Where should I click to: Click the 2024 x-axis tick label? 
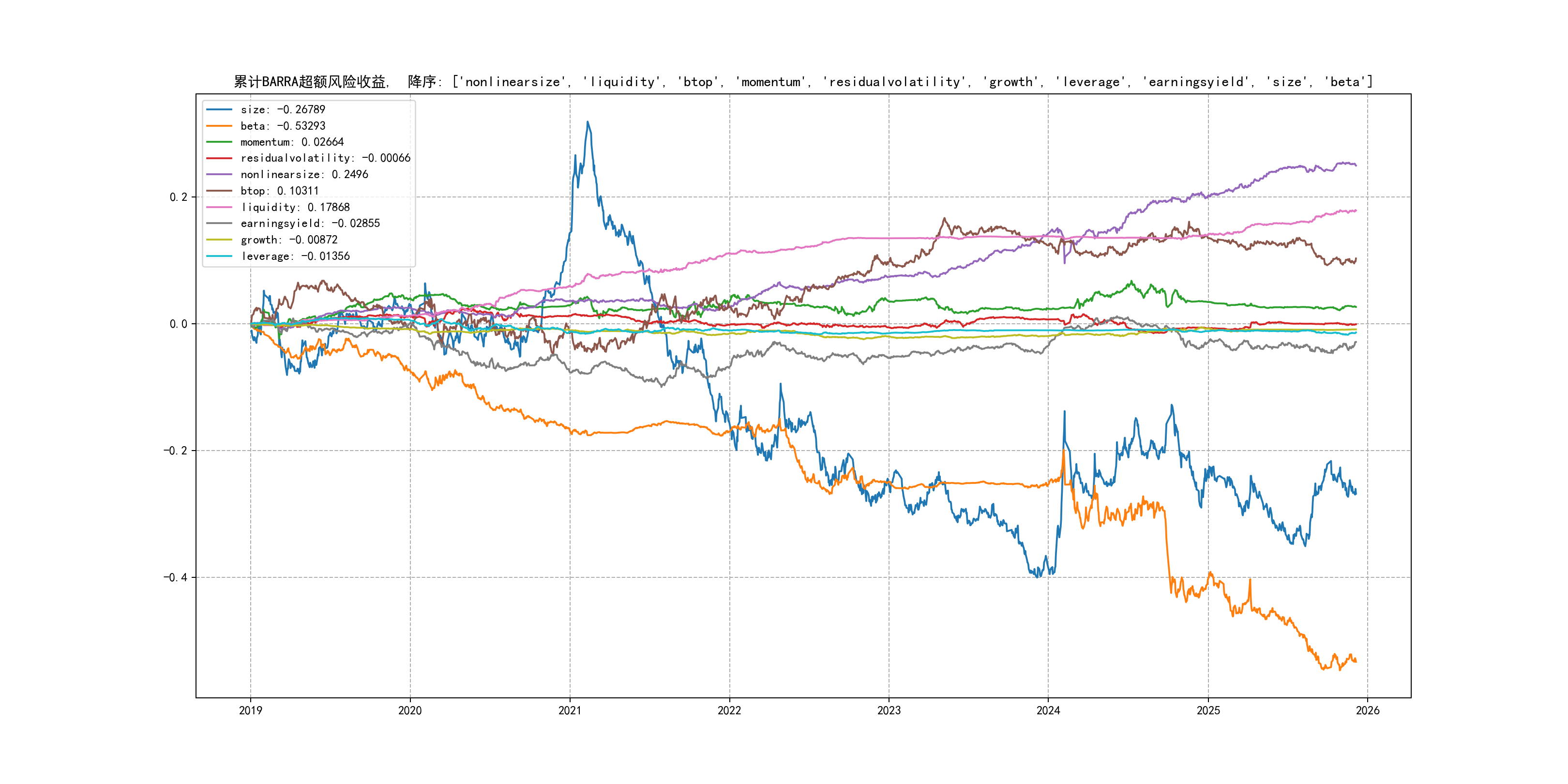coord(1048,710)
